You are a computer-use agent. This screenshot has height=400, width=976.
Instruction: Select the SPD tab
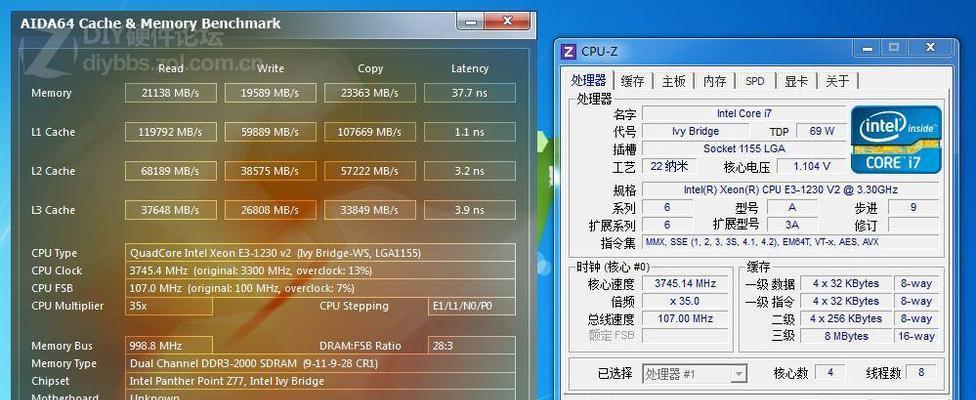point(754,81)
